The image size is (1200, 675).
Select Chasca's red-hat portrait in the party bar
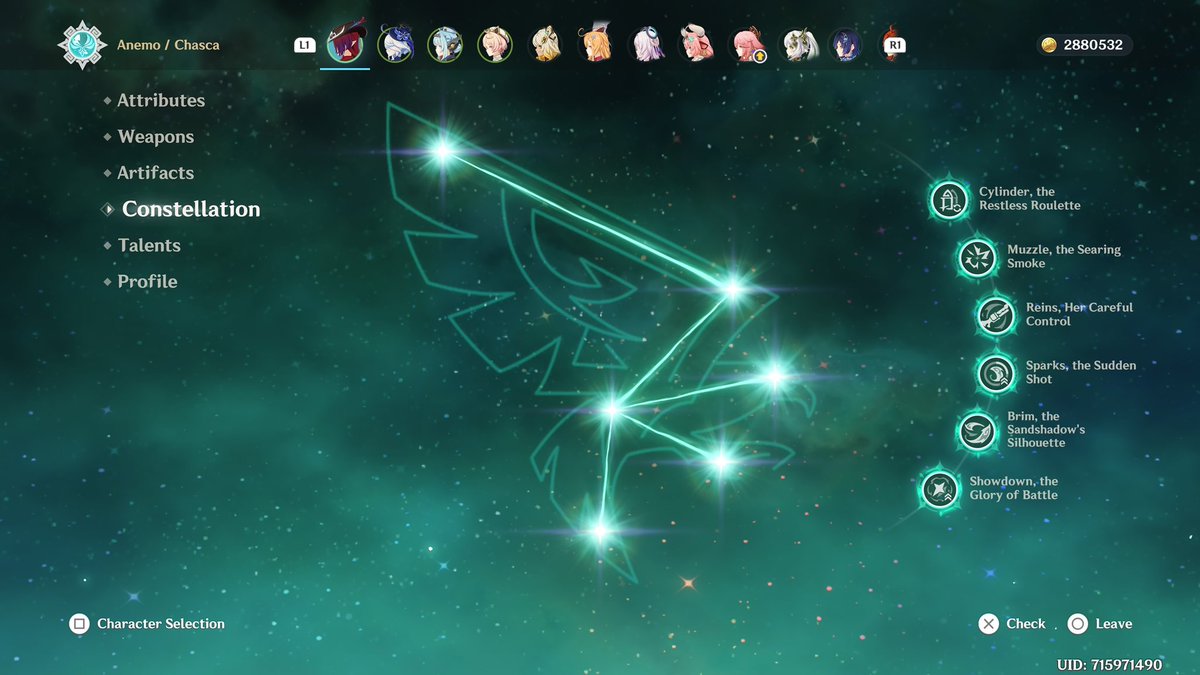coord(345,44)
